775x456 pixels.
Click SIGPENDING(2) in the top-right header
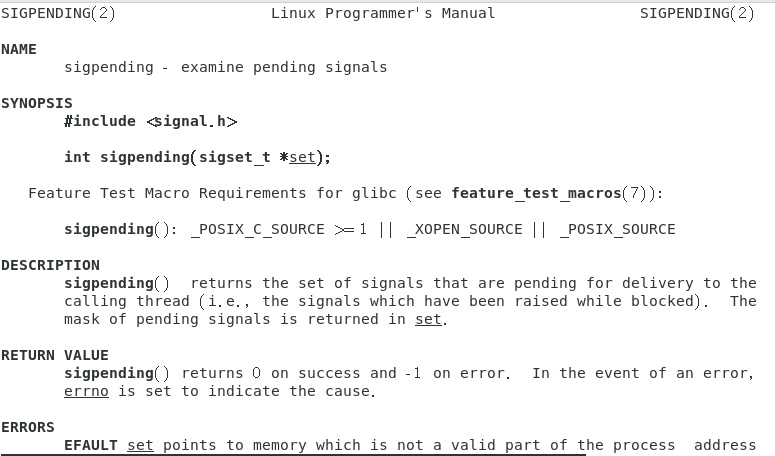[697, 13]
